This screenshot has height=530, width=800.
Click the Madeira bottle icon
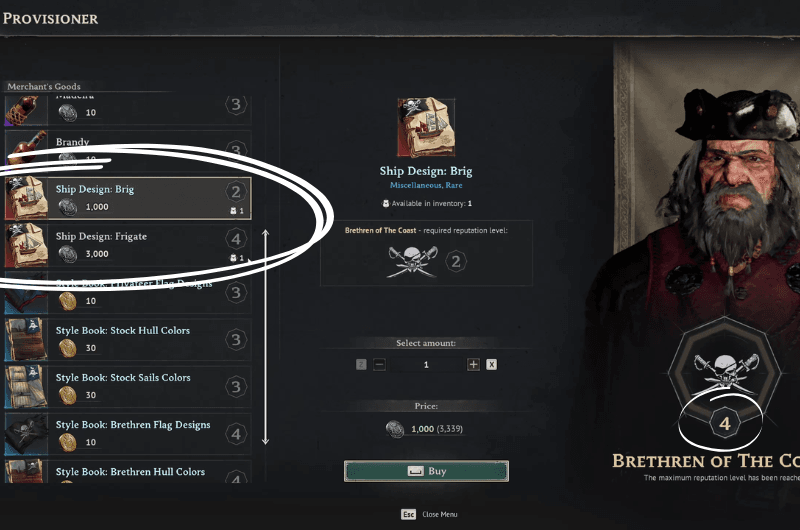point(27,110)
